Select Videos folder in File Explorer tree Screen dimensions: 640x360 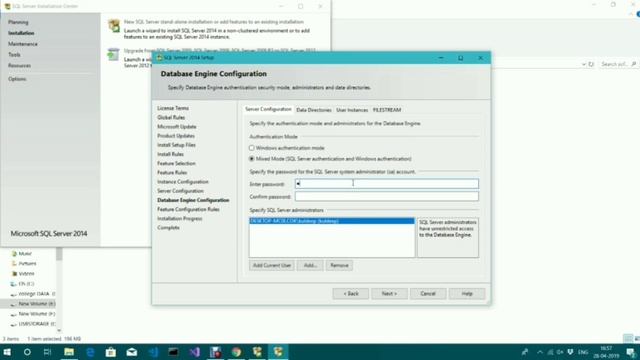point(26,273)
